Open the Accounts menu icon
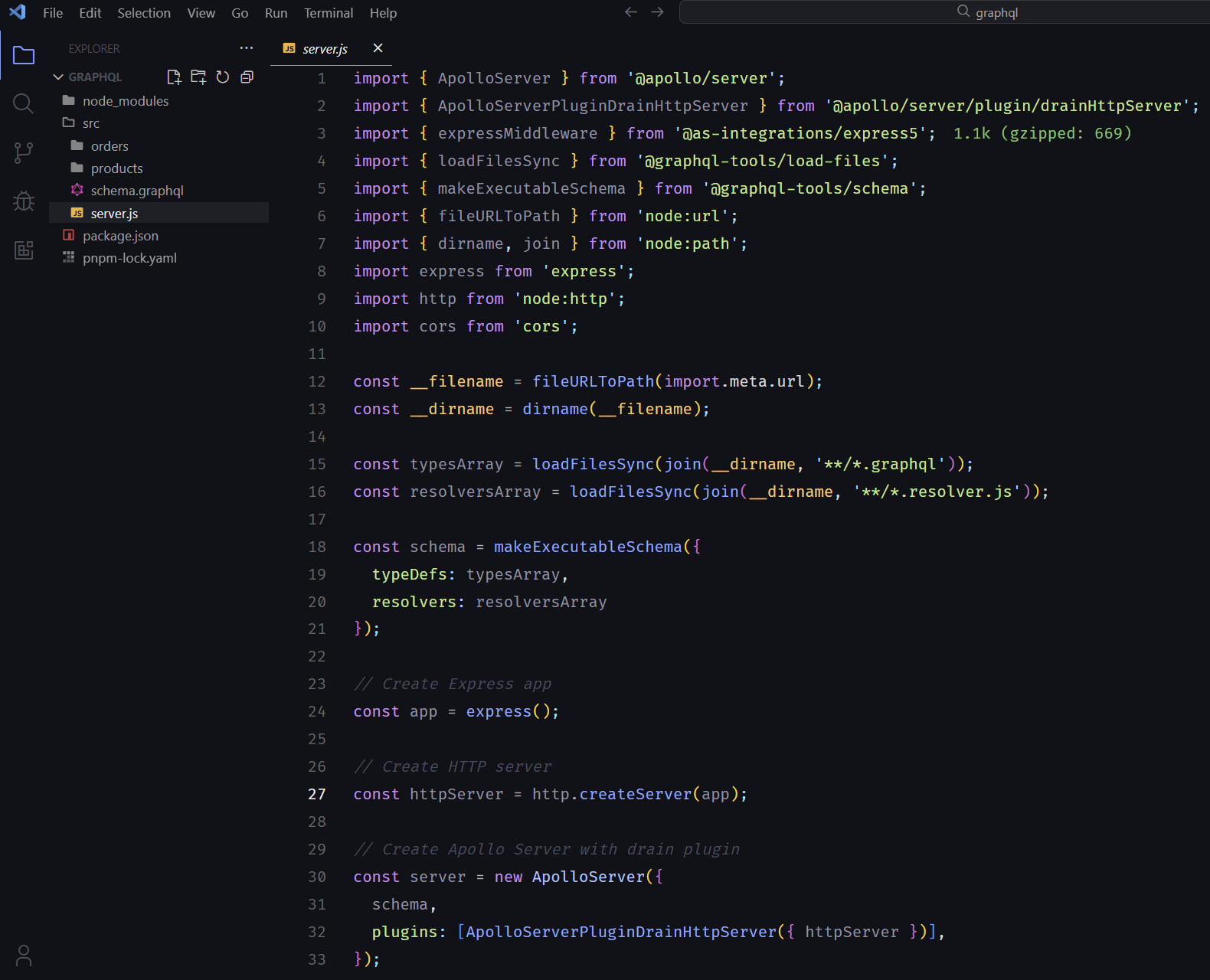The image size is (1210, 980). (24, 955)
